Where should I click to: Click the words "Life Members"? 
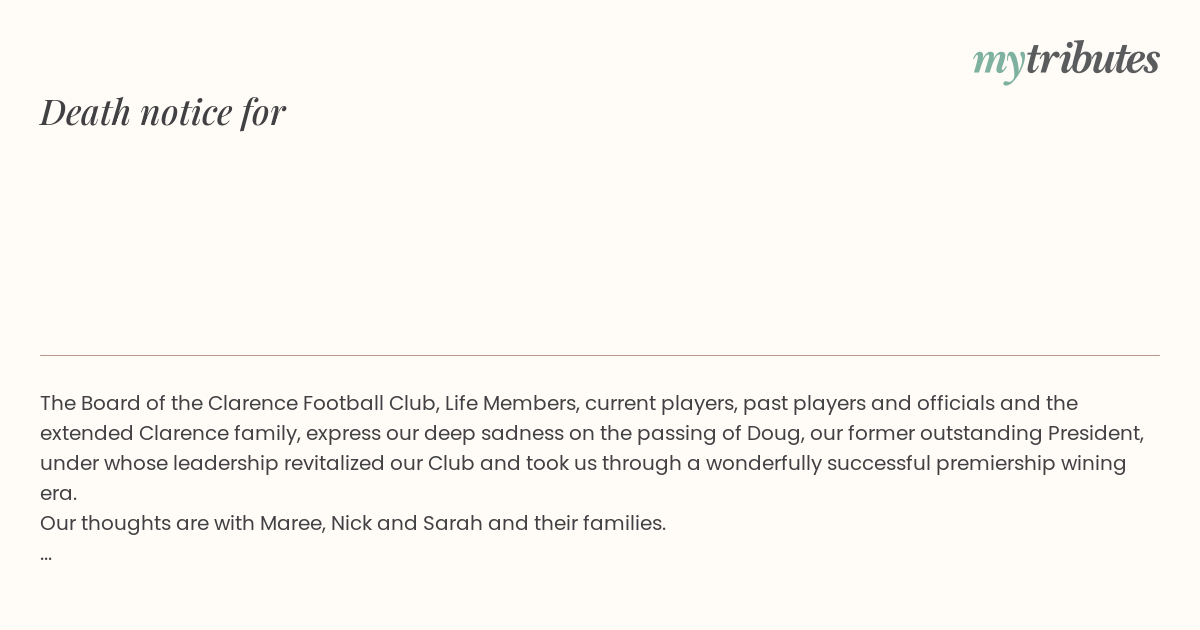click(x=511, y=403)
